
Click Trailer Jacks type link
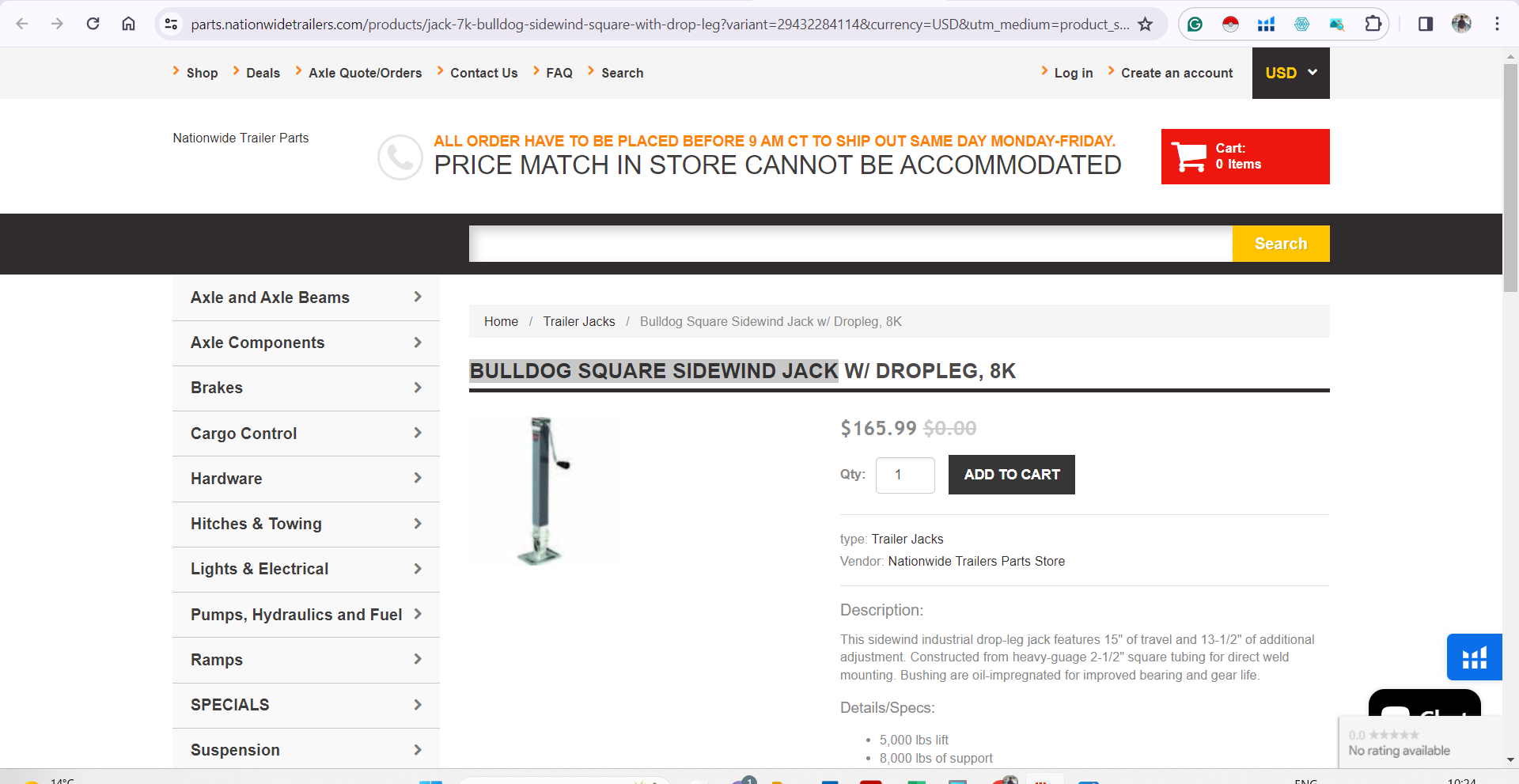[x=907, y=539]
